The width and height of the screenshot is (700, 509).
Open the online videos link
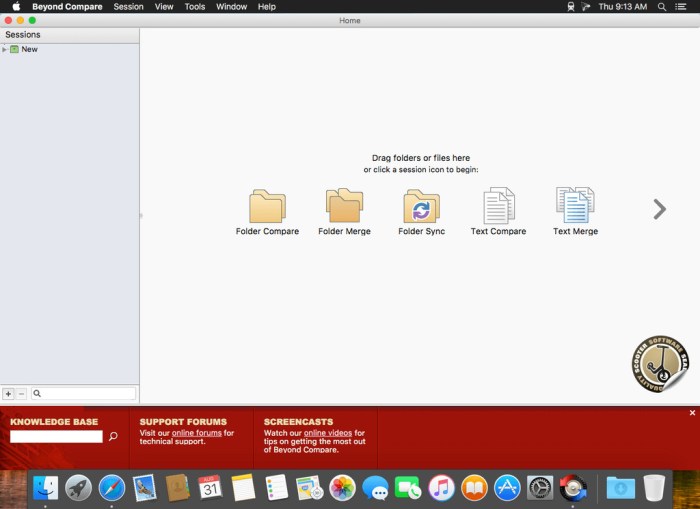click(328, 433)
